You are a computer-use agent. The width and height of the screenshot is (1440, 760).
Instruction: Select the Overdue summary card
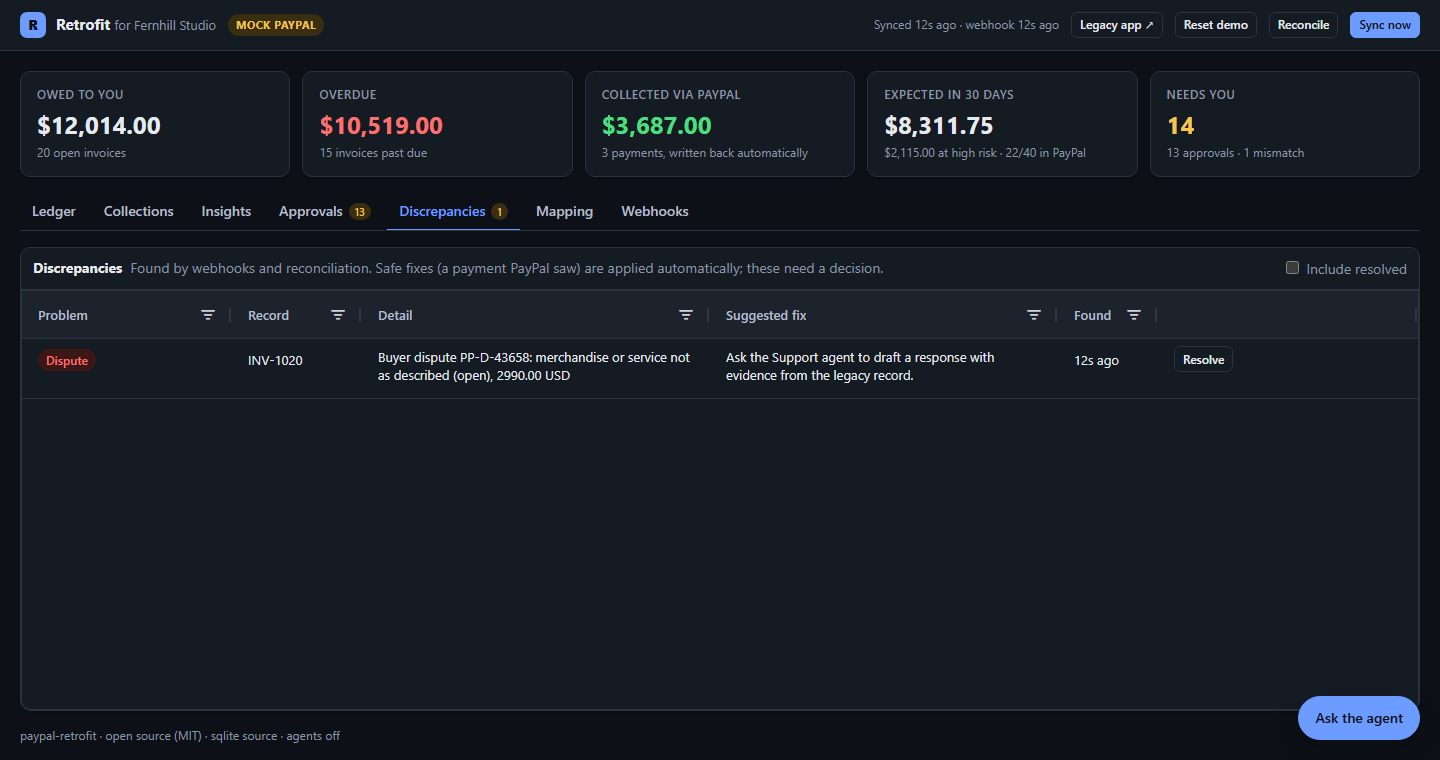coord(437,124)
